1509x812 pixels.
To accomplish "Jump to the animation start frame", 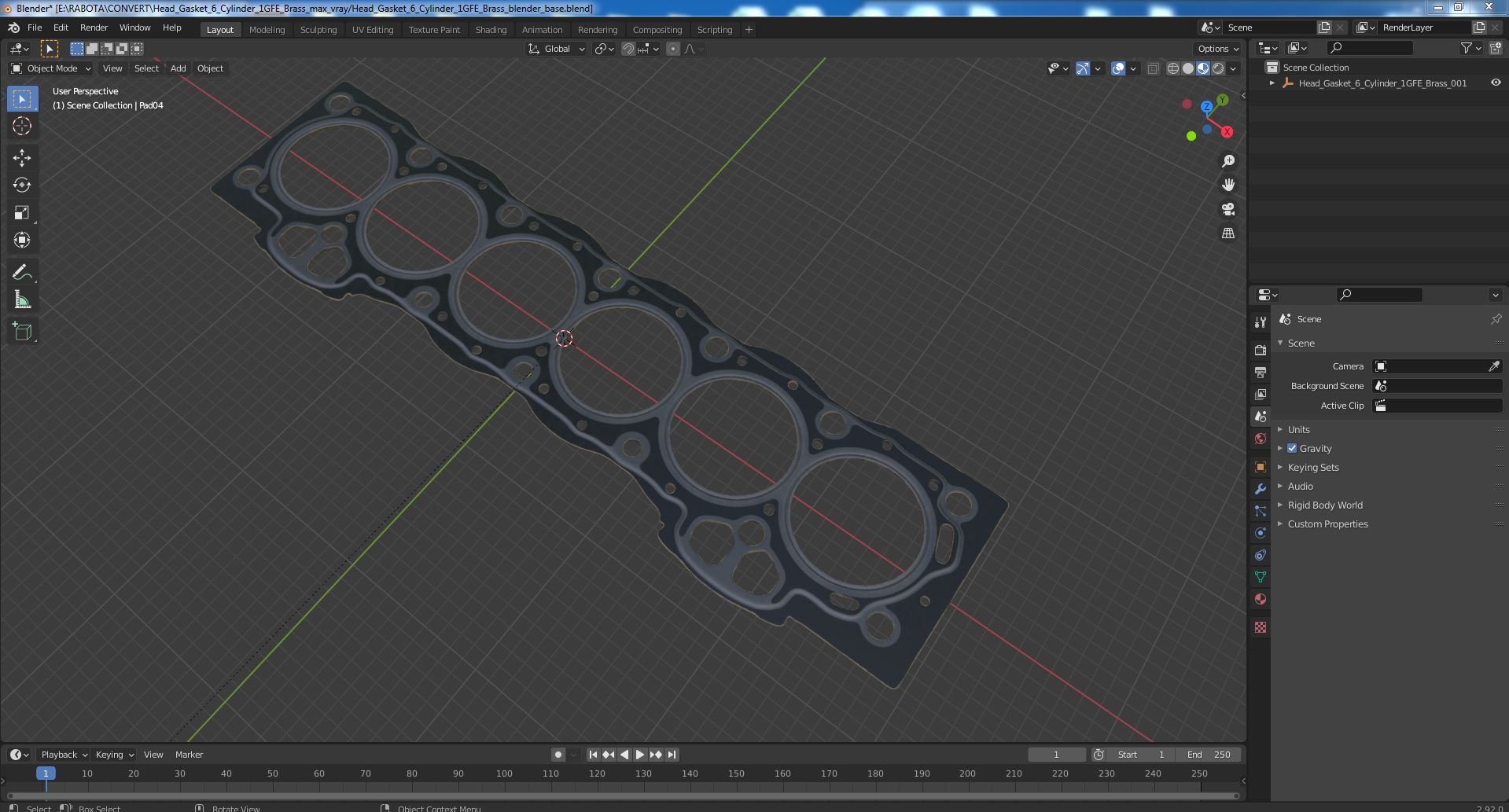I will [x=593, y=755].
